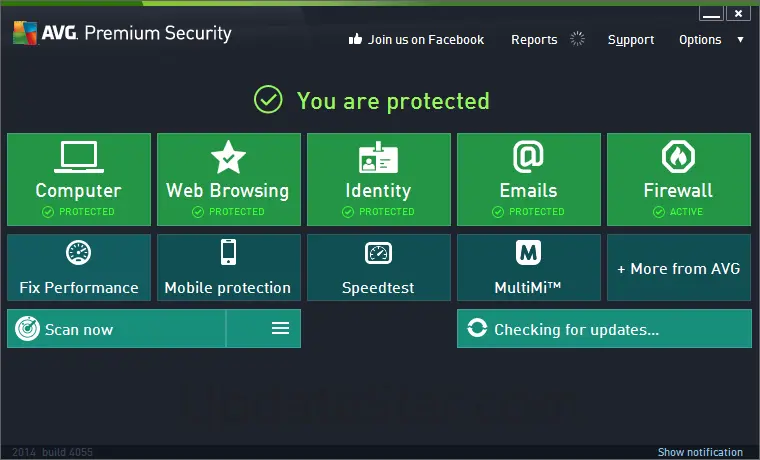Image resolution: width=760 pixels, height=460 pixels.
Task: Open the MultiMi M icon
Action: [x=528, y=253]
